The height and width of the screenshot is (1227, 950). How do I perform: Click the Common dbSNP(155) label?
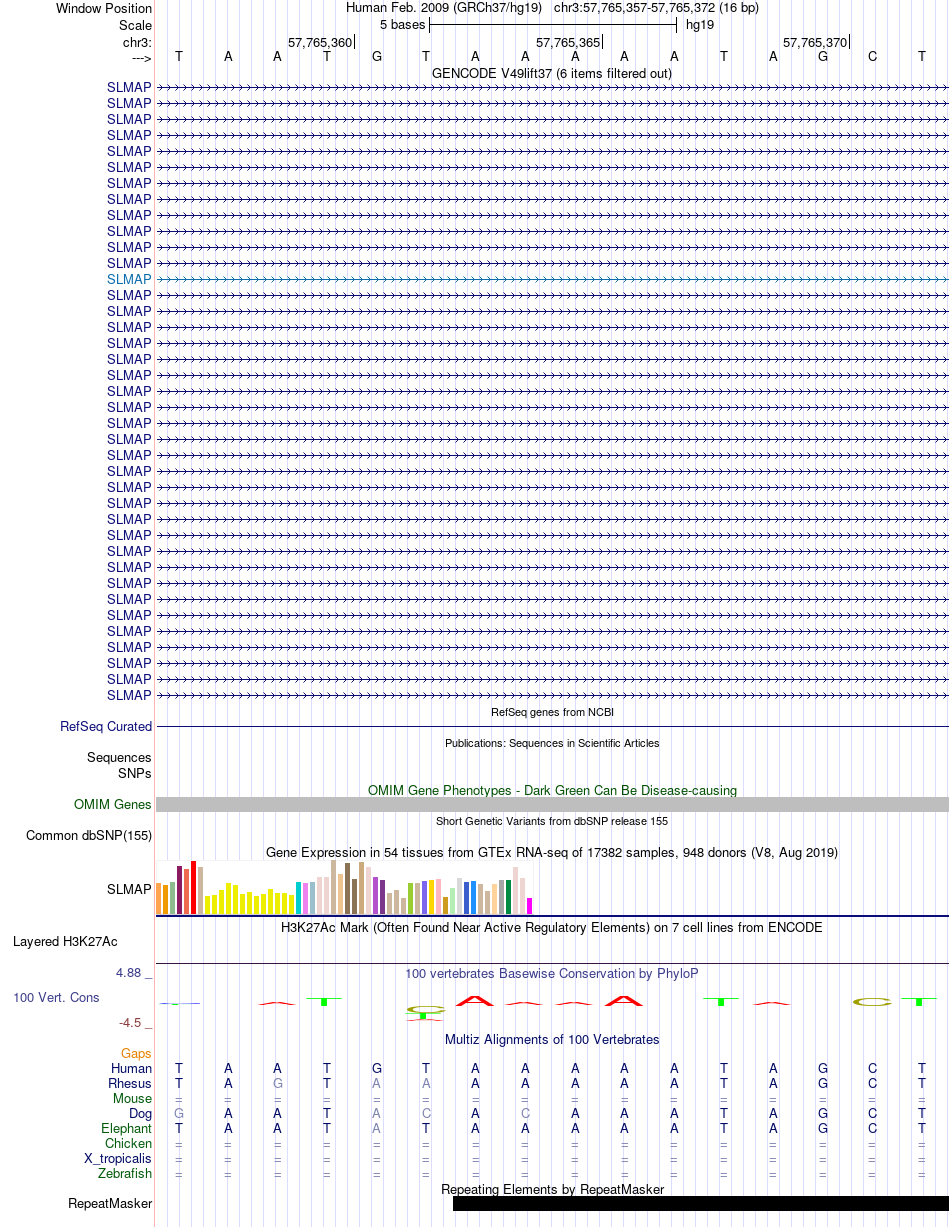click(x=89, y=836)
